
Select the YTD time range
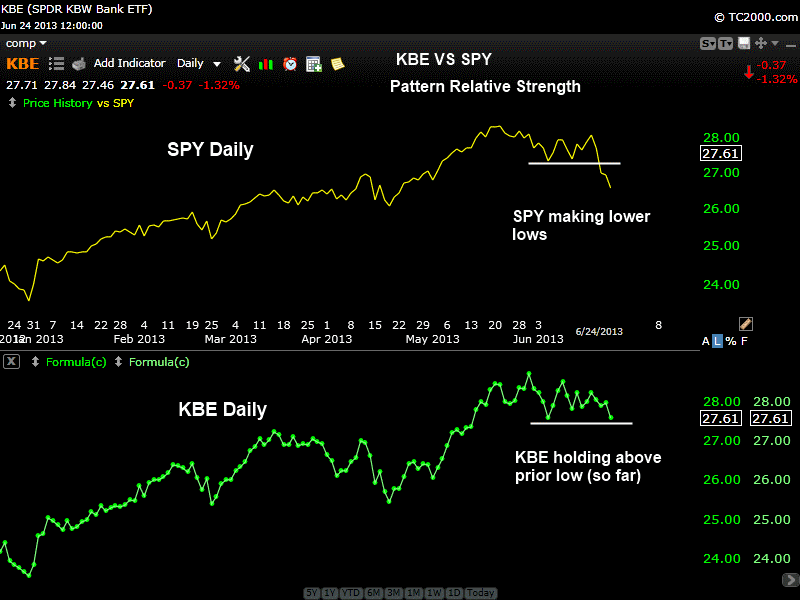click(351, 593)
